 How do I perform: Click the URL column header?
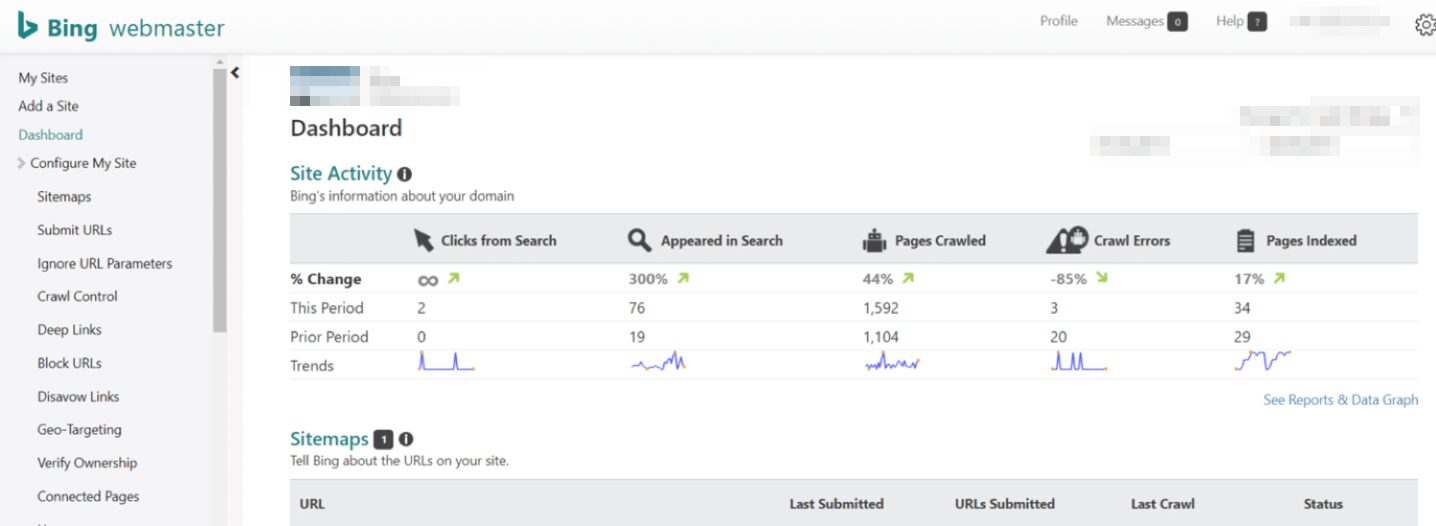point(312,504)
